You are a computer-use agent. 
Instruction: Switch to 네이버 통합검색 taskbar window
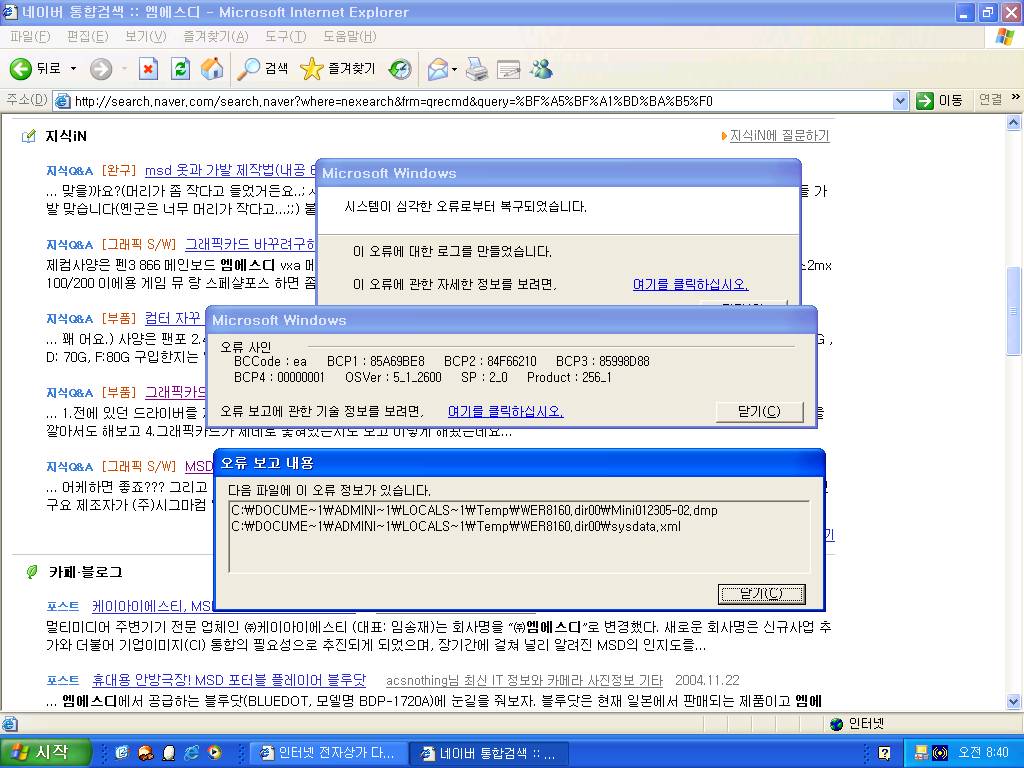coord(489,753)
